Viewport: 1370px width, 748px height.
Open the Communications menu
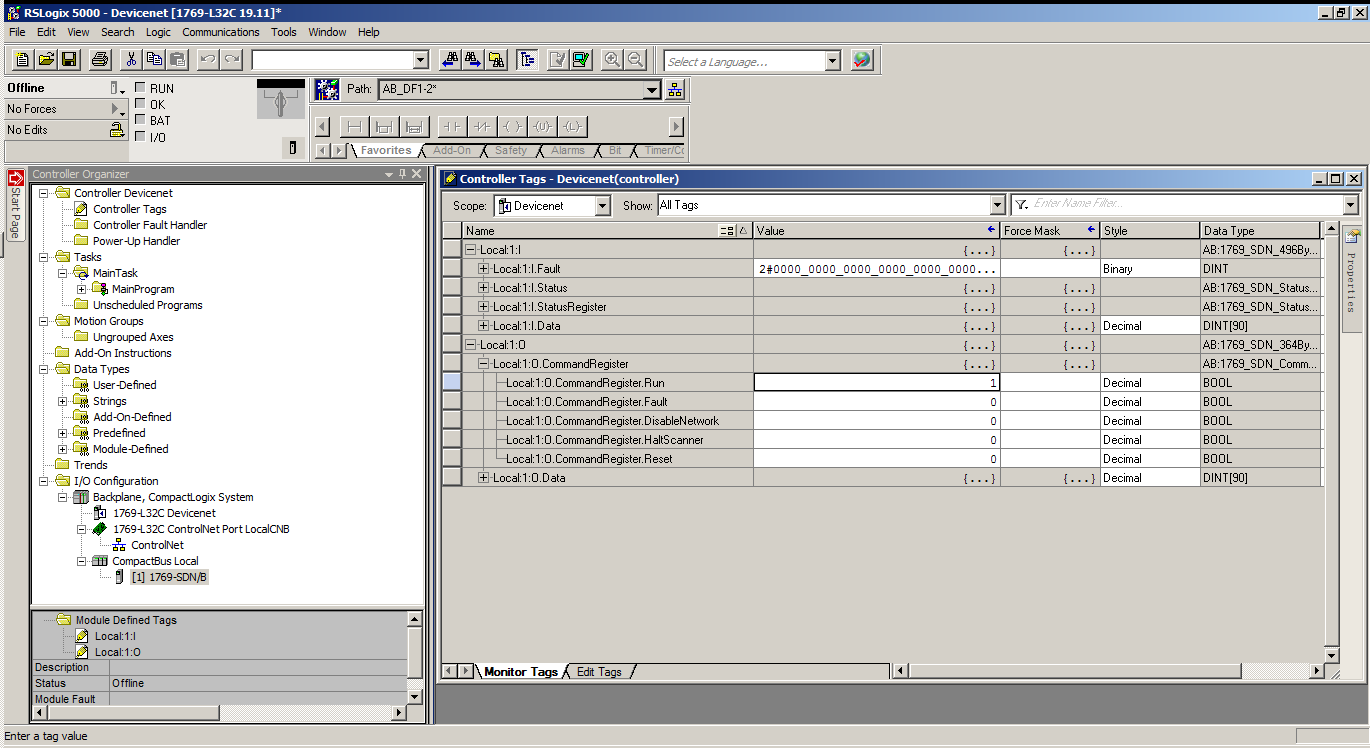tap(221, 32)
